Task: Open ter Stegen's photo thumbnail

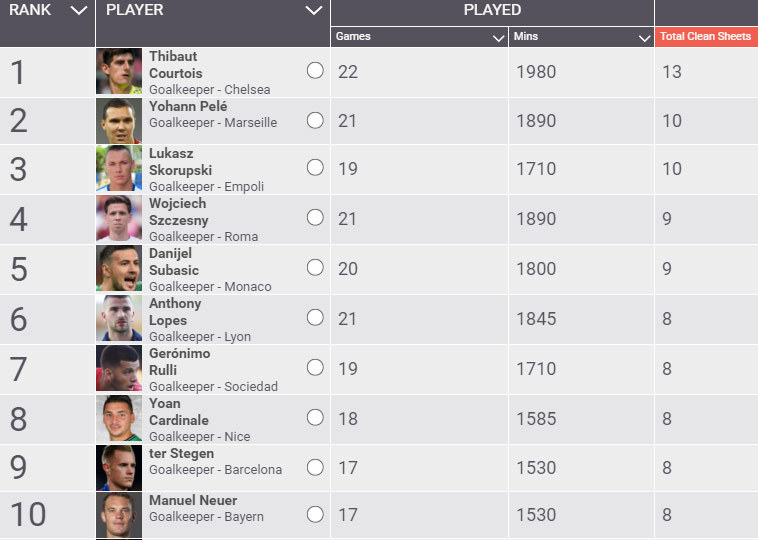Action: click(119, 467)
